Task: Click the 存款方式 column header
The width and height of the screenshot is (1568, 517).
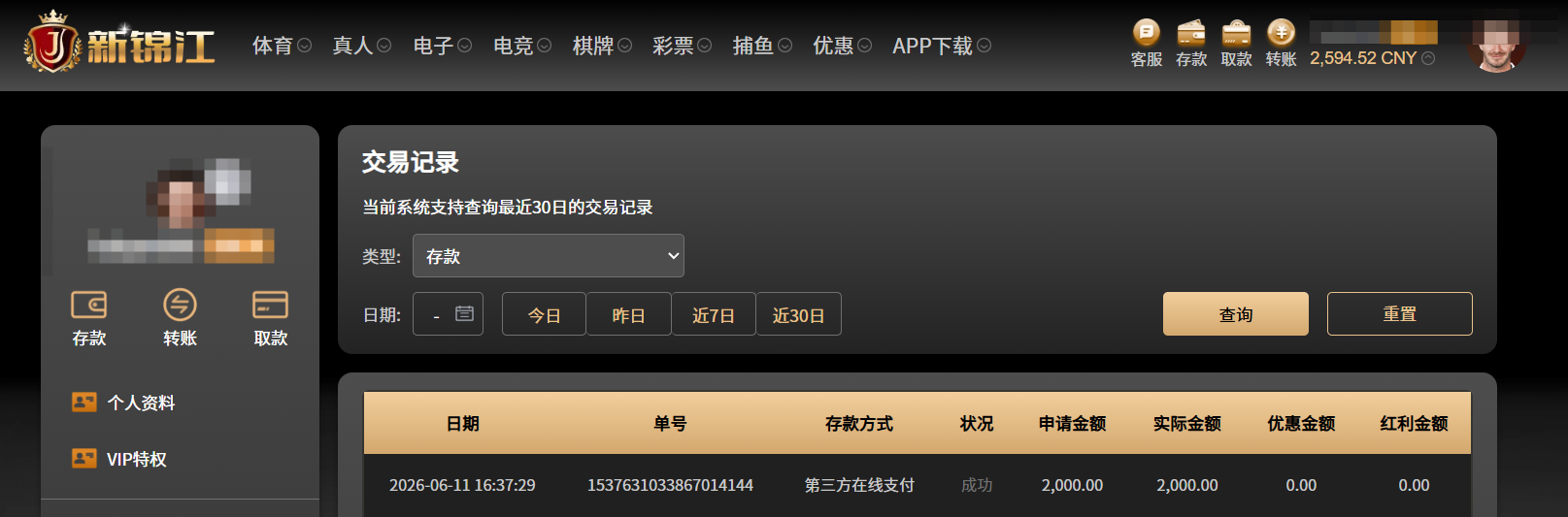Action: [859, 424]
